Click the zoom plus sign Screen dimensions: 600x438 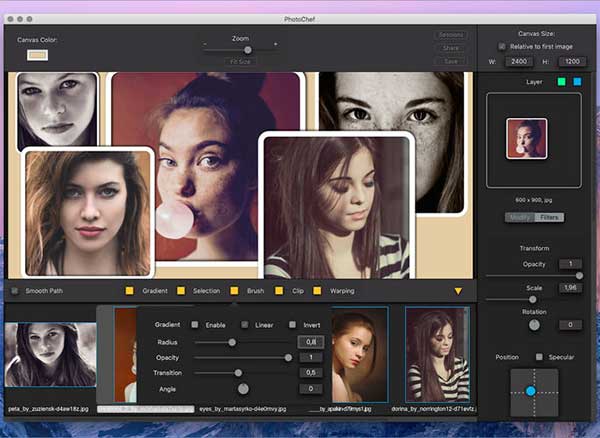[x=276, y=44]
